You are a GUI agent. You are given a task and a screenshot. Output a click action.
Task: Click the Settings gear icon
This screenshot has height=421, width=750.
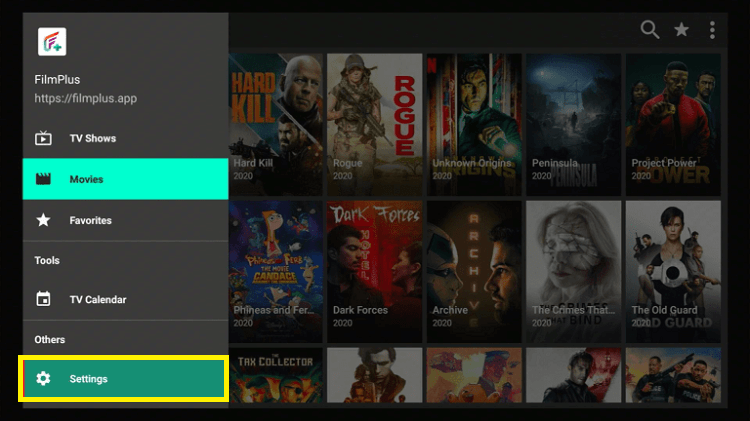[43, 378]
